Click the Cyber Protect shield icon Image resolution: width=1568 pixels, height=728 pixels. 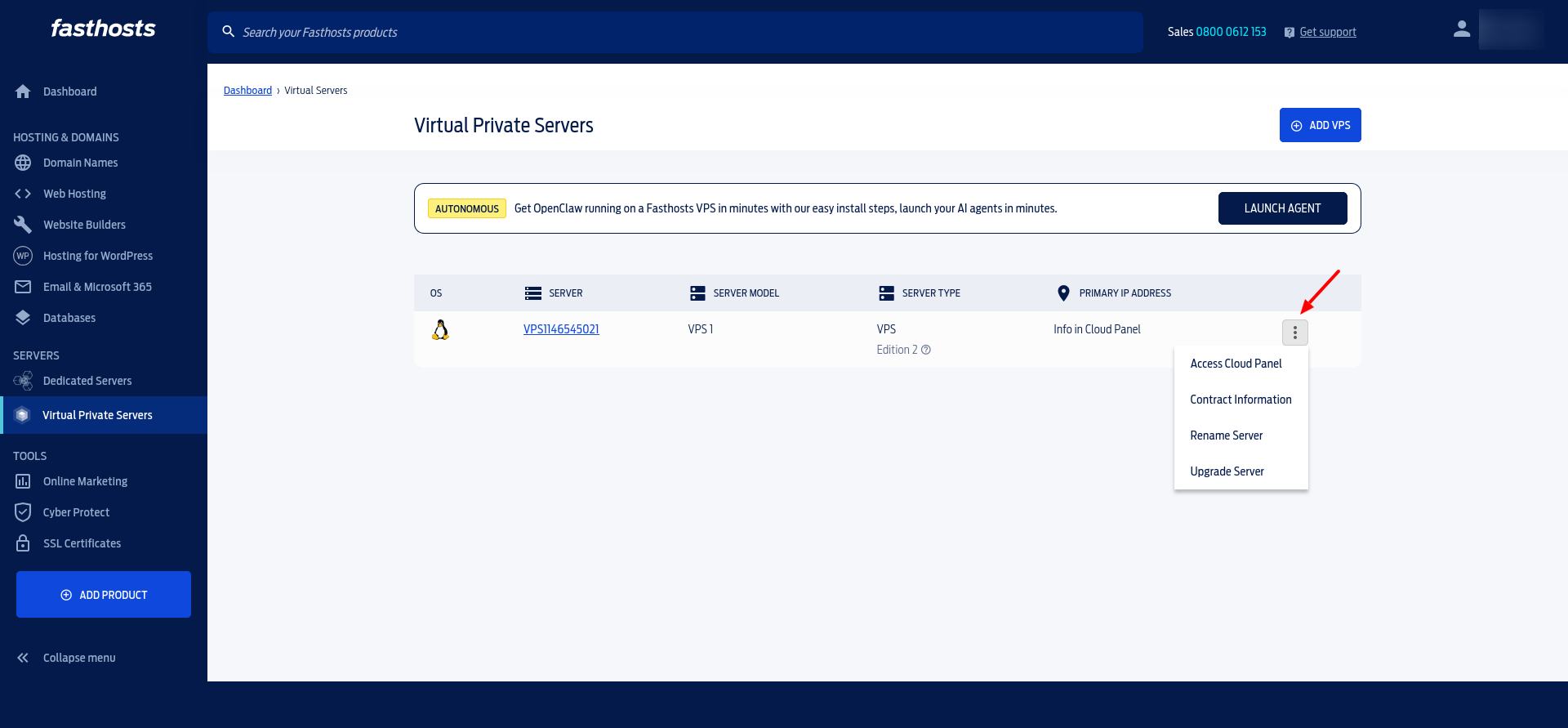23,512
